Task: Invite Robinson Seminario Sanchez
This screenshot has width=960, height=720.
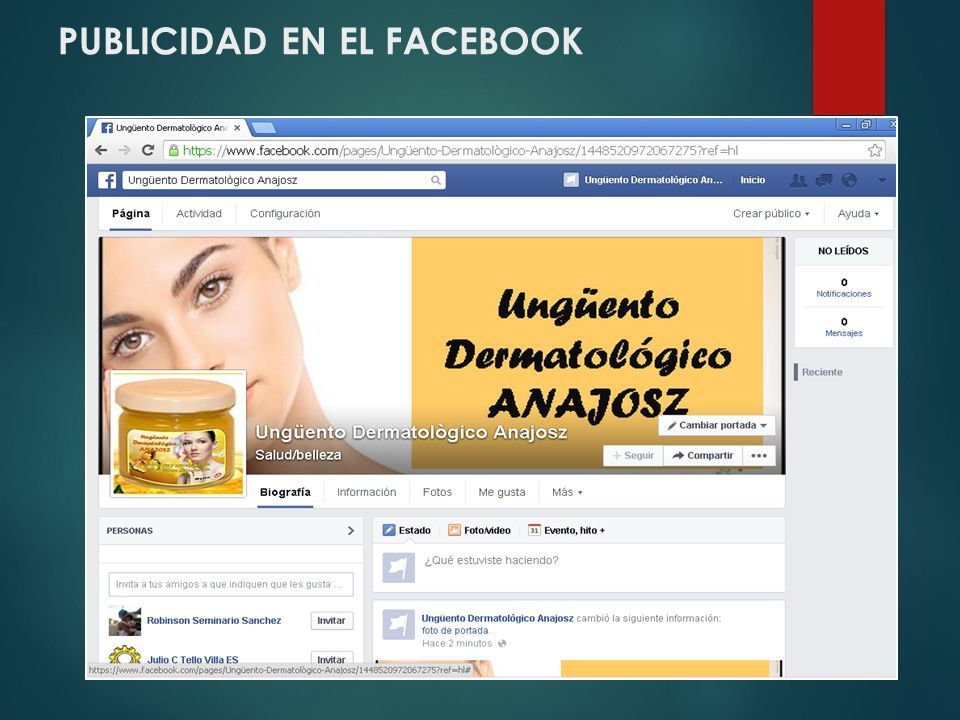Action: [x=331, y=620]
